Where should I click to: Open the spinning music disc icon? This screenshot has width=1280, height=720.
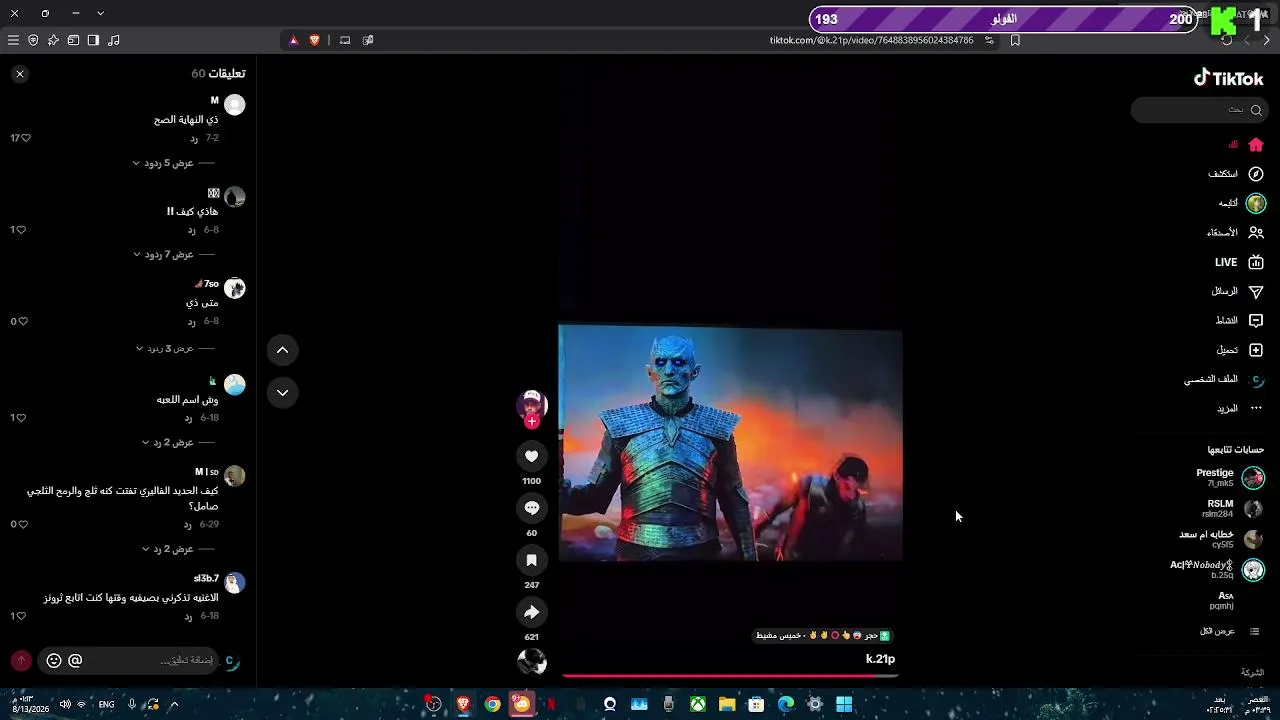[532, 662]
